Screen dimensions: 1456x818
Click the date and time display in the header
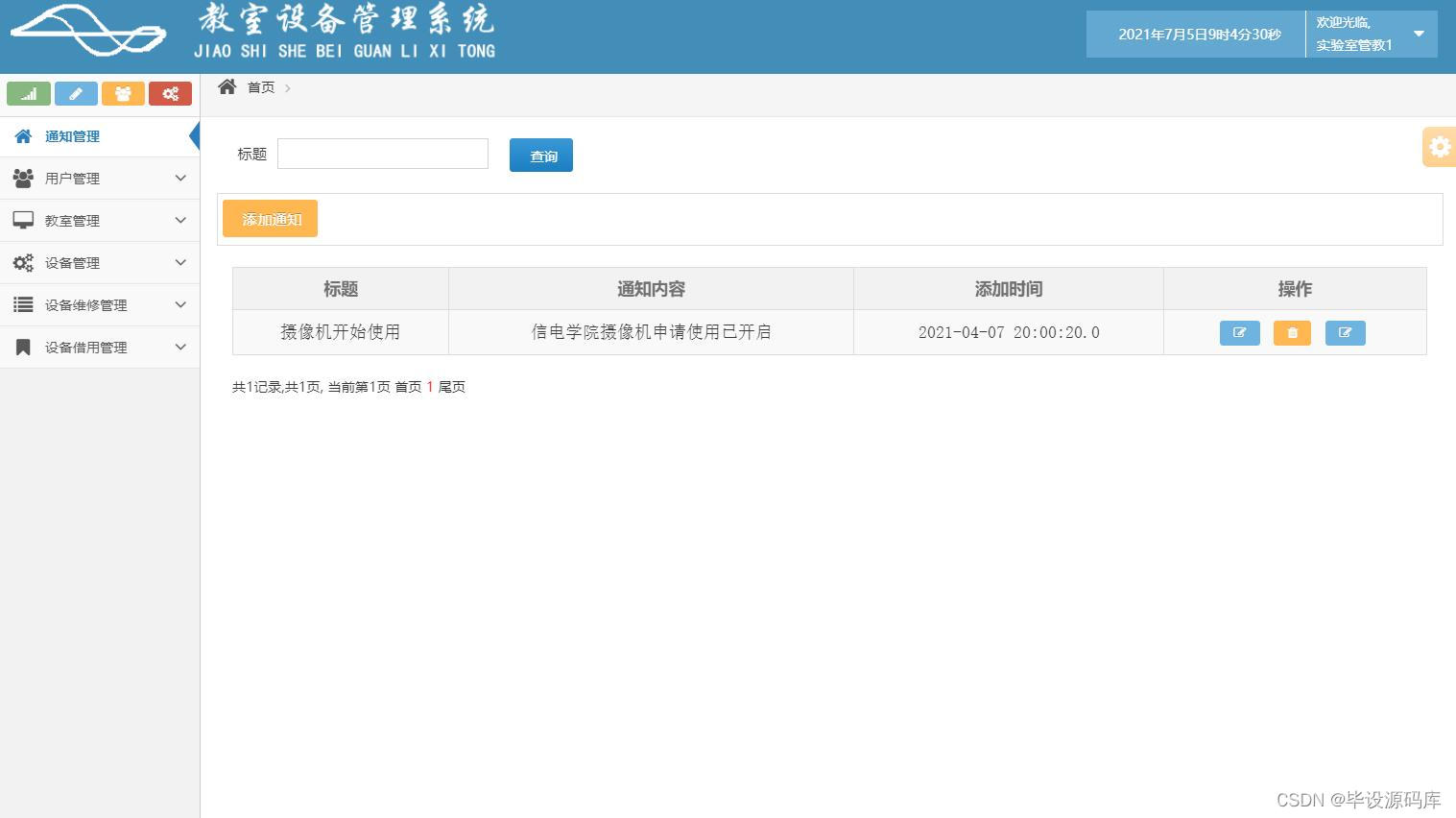[1200, 35]
